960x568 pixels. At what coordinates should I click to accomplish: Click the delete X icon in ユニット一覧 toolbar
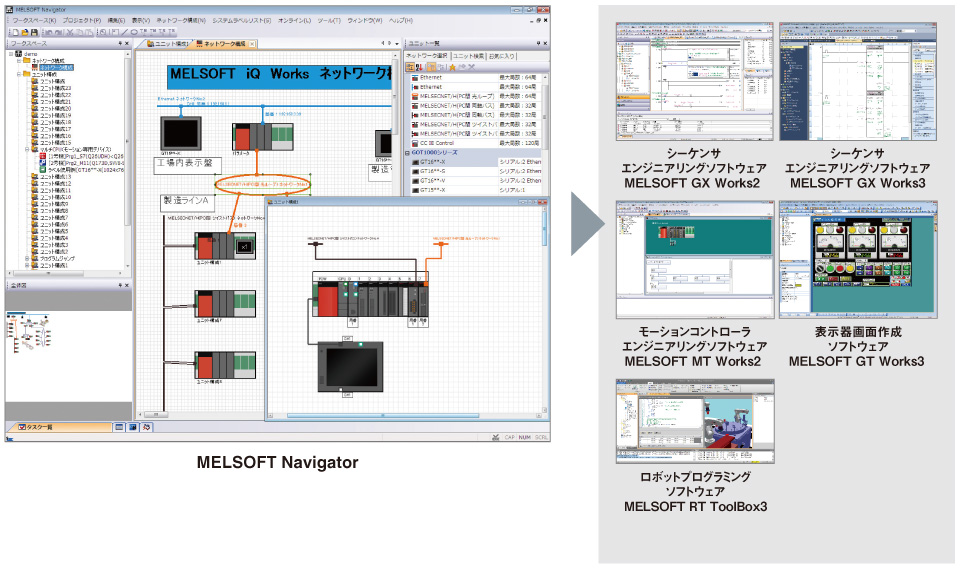(x=471, y=67)
